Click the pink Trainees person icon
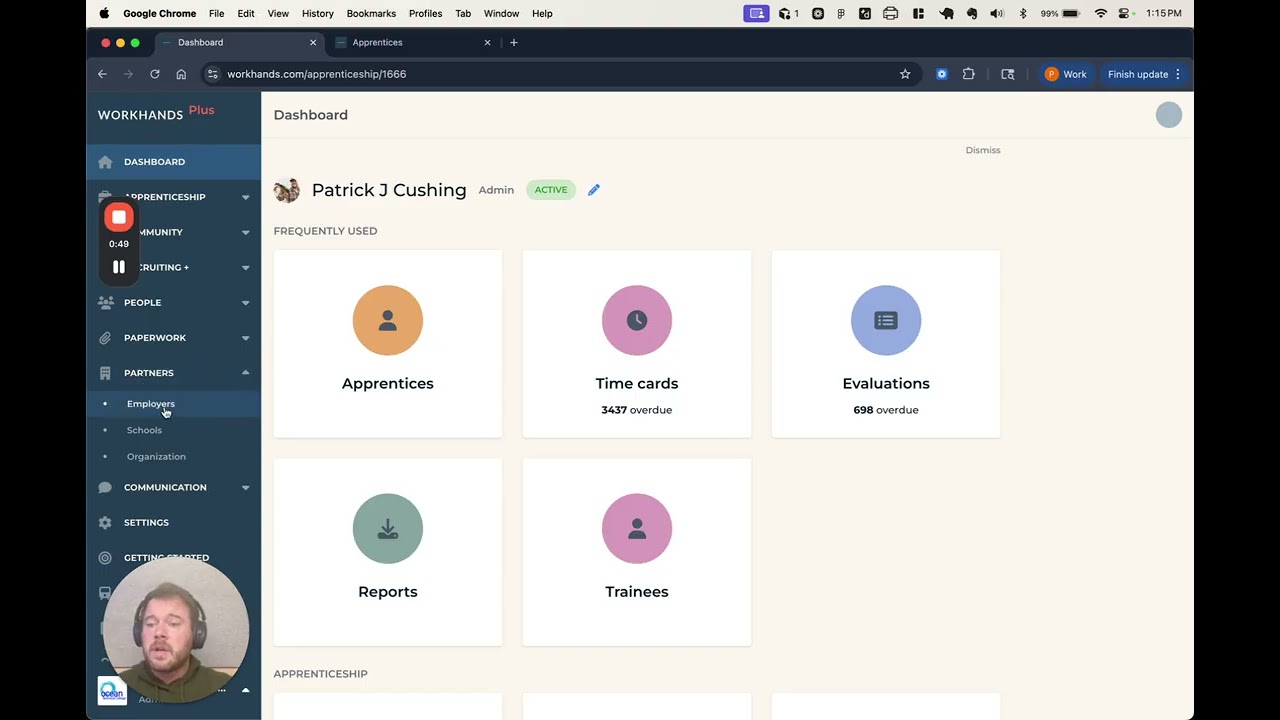 (637, 528)
